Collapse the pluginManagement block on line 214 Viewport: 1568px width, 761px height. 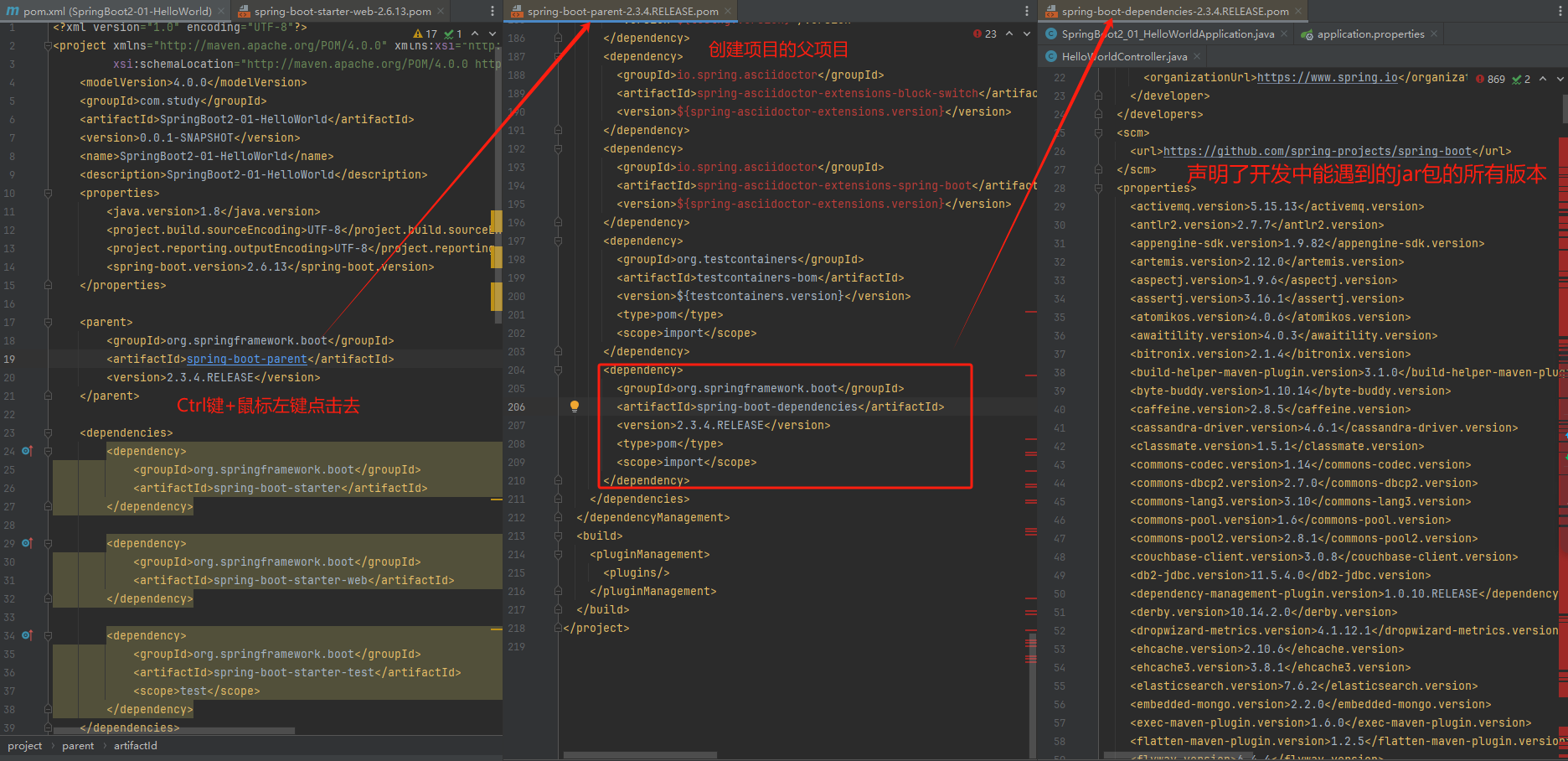pos(558,554)
